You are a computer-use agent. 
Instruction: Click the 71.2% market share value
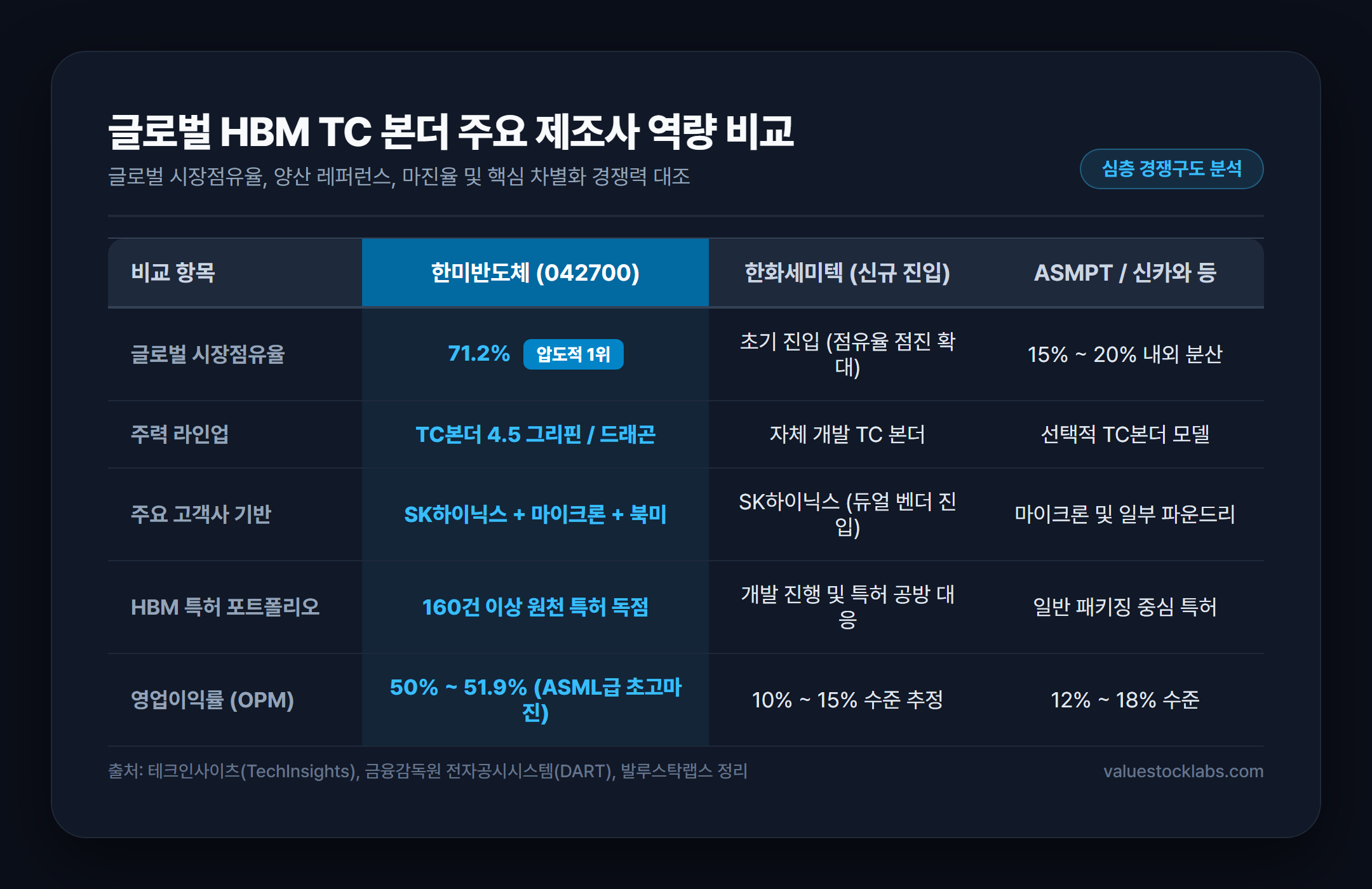tap(479, 354)
